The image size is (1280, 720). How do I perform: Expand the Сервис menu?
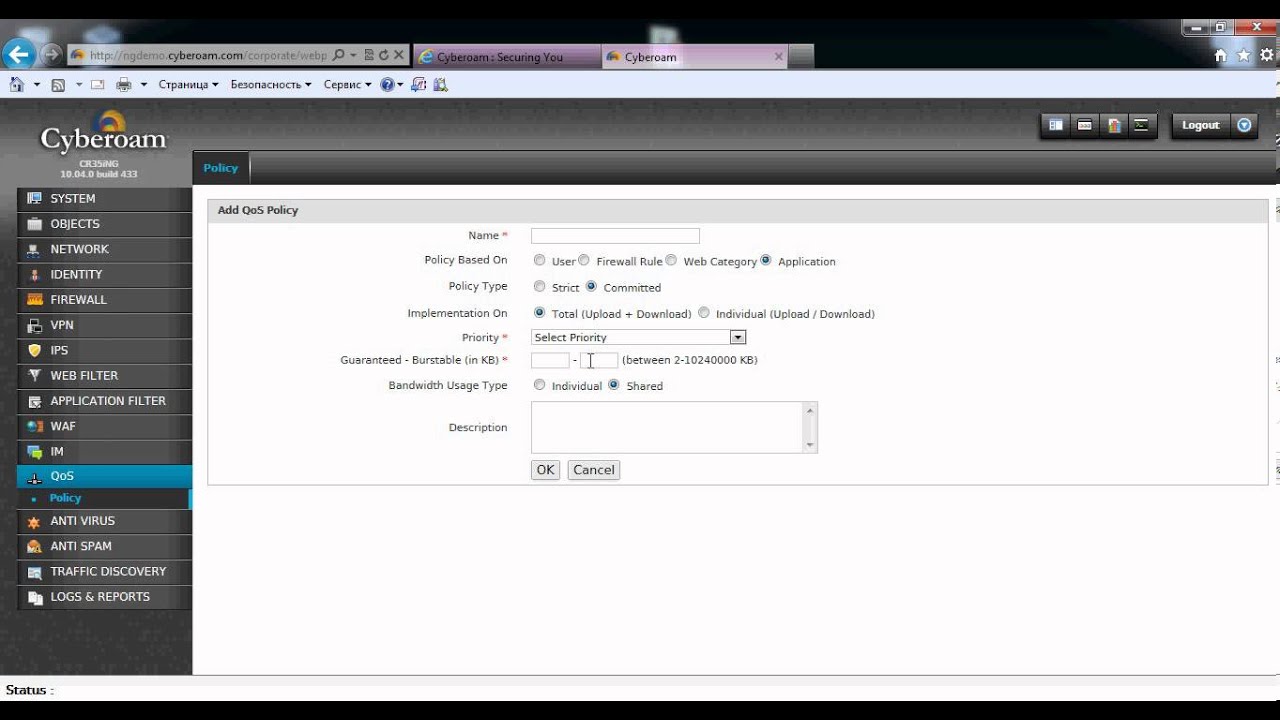pos(347,85)
